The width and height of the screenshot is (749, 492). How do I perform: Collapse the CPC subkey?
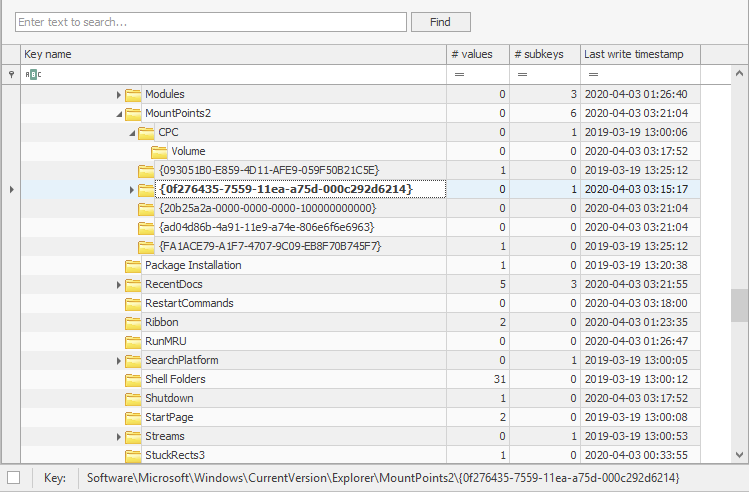point(132,133)
